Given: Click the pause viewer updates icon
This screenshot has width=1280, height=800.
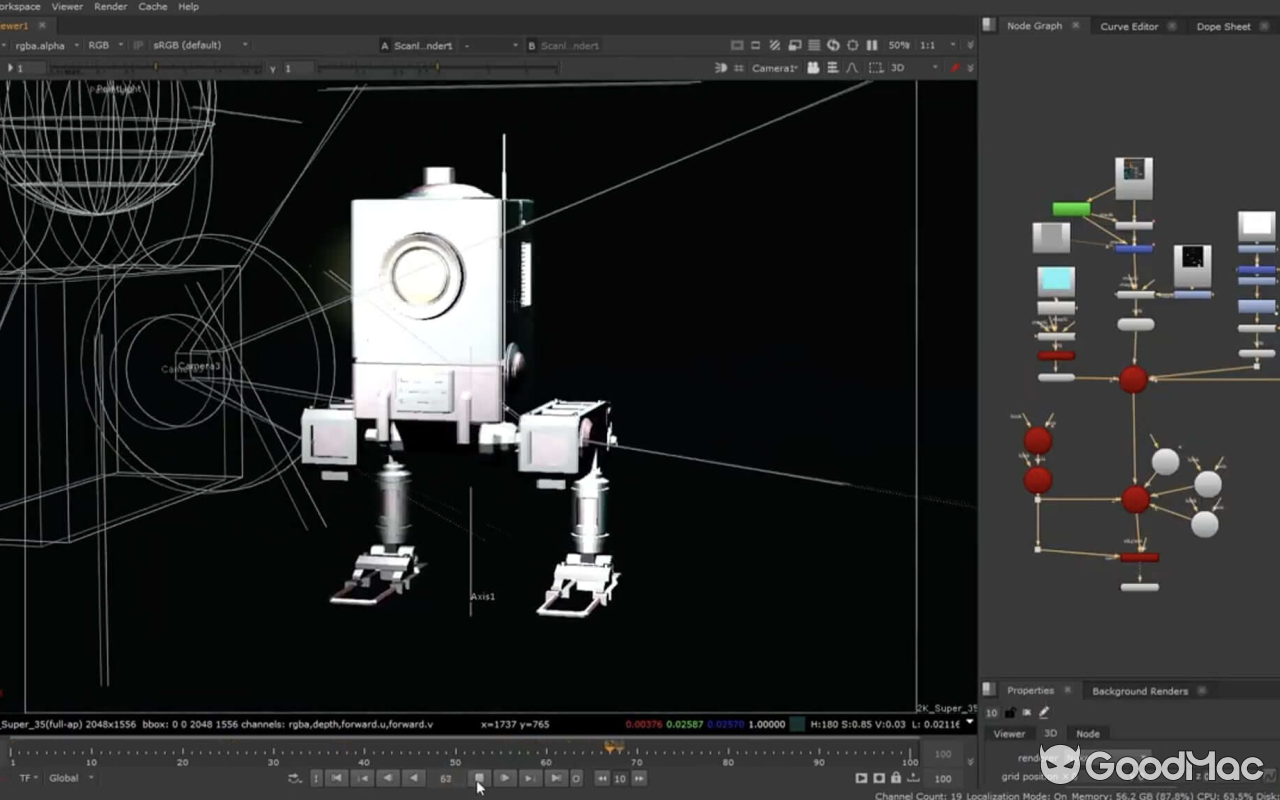Looking at the screenshot, I should [x=871, y=45].
